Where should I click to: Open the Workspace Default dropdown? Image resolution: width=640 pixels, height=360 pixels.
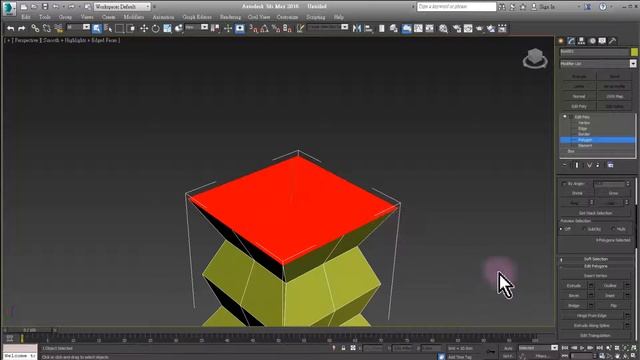coord(122,7)
